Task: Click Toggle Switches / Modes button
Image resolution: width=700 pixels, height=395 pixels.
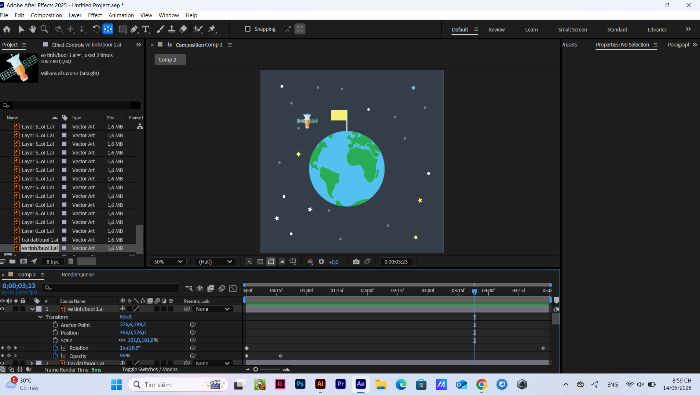Action: point(150,370)
